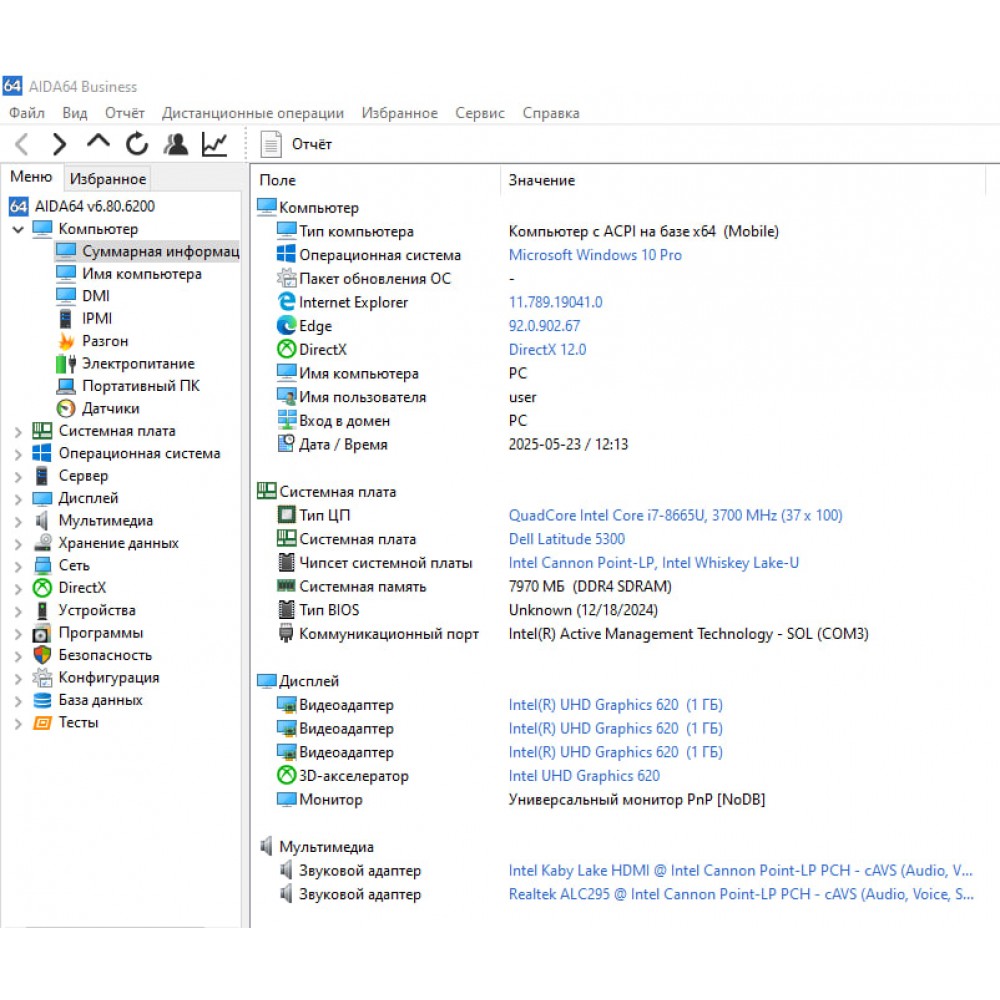Expand the Мультимедиа tree node
The image size is (1000, 1000).
tap(18, 521)
